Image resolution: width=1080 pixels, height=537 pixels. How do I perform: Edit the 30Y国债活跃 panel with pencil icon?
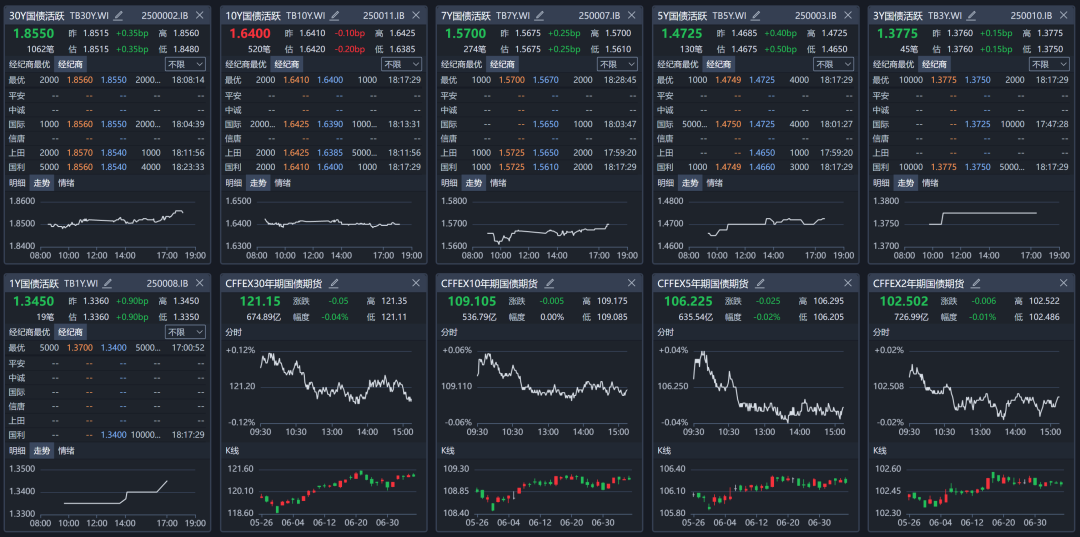[x=118, y=15]
